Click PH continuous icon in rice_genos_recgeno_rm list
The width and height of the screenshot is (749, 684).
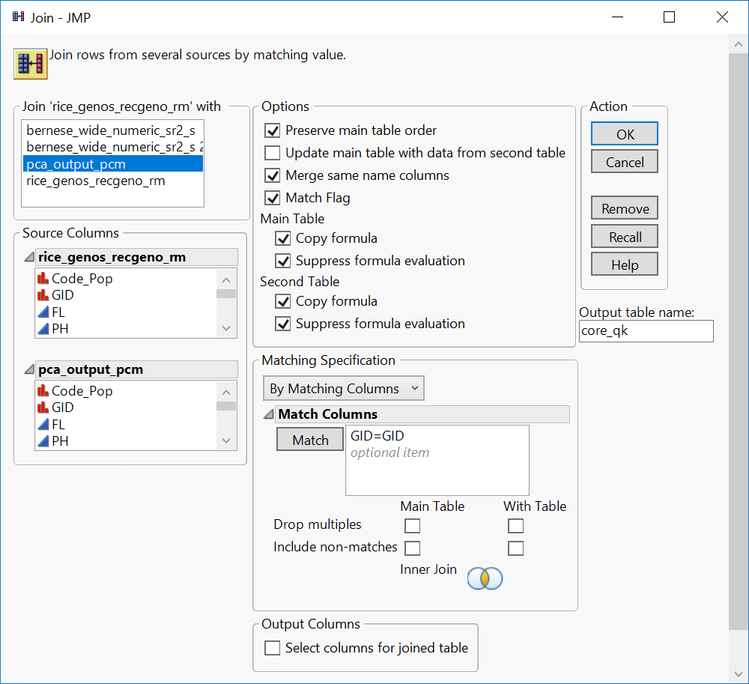43,328
